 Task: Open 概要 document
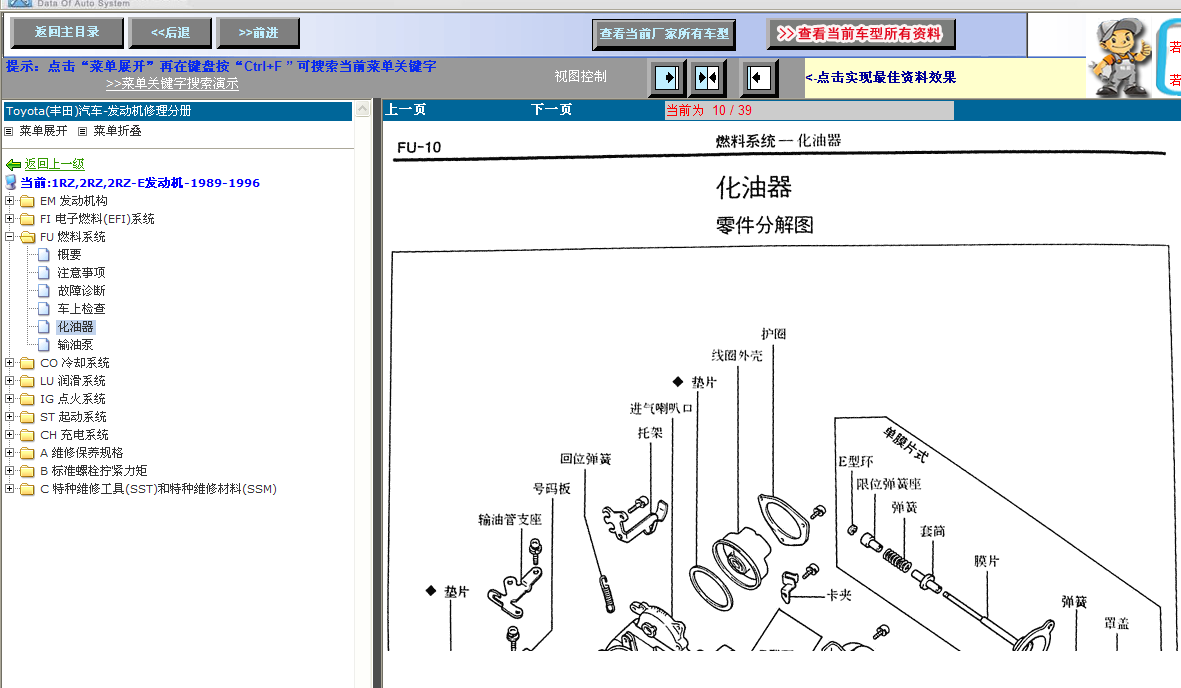pos(69,255)
